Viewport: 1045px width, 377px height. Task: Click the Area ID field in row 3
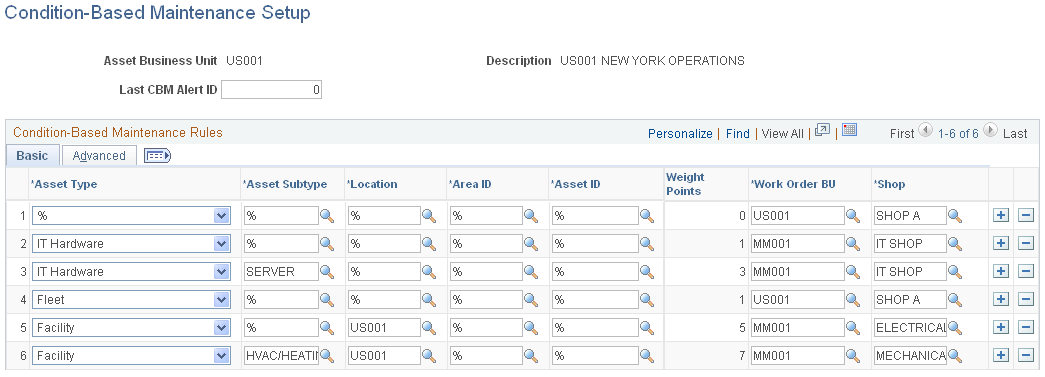(486, 272)
